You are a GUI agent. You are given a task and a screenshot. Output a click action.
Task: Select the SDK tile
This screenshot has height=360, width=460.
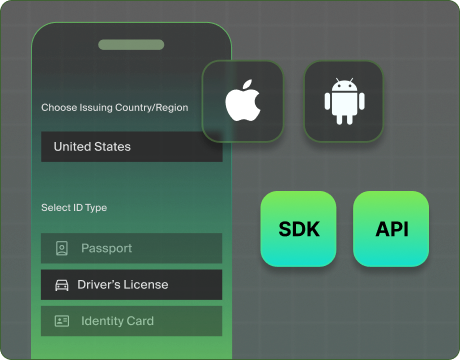[x=298, y=229]
